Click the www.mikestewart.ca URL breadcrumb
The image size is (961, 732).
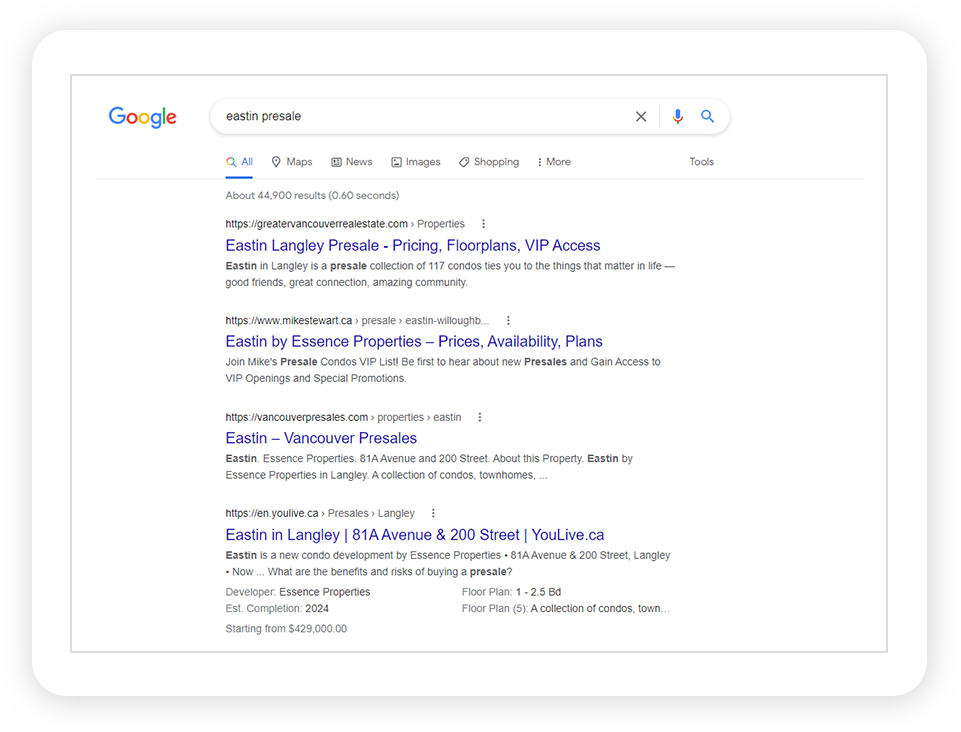pos(357,321)
